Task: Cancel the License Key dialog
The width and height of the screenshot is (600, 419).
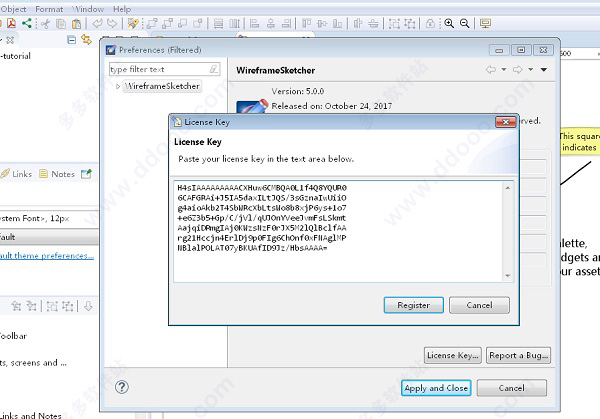Action: click(479, 305)
